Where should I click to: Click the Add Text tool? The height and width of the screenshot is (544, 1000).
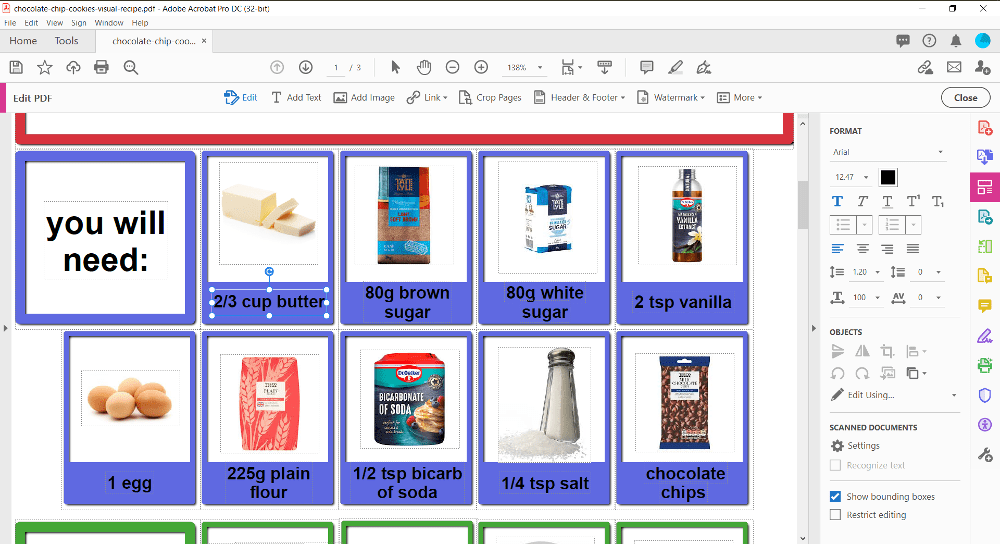click(x=296, y=98)
